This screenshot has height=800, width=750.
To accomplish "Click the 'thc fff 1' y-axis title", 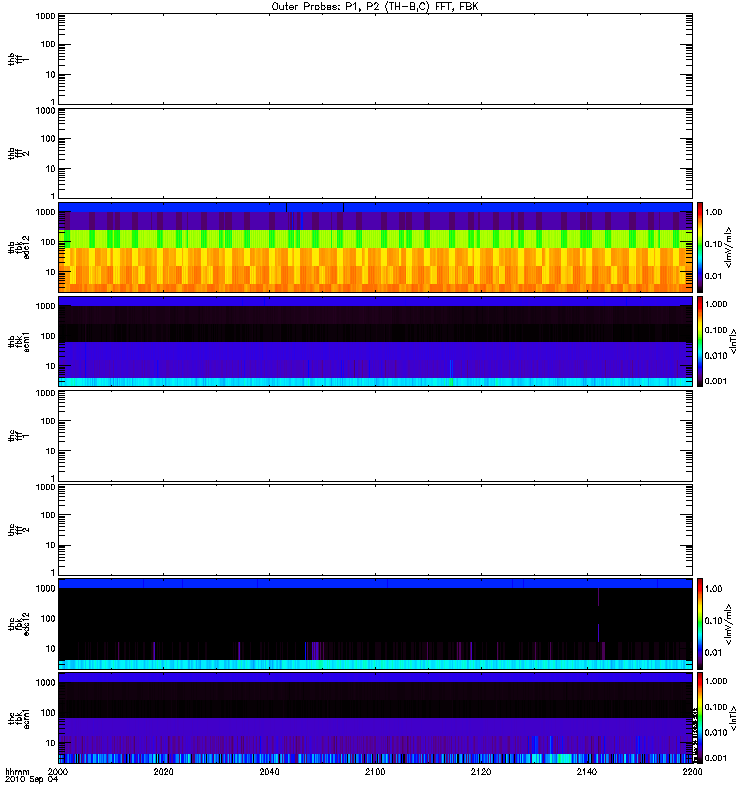I will pos(18,436).
